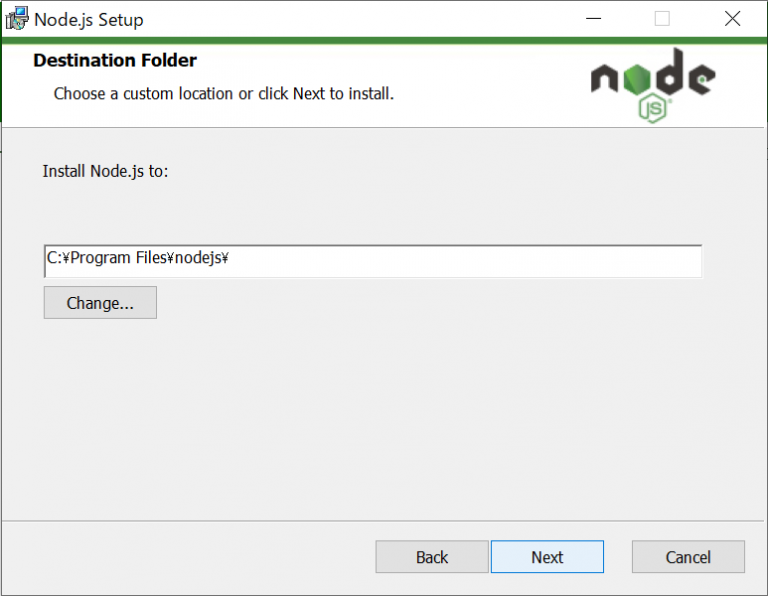Click the disabled maximize button
The width and height of the screenshot is (768, 596).
[662, 19]
